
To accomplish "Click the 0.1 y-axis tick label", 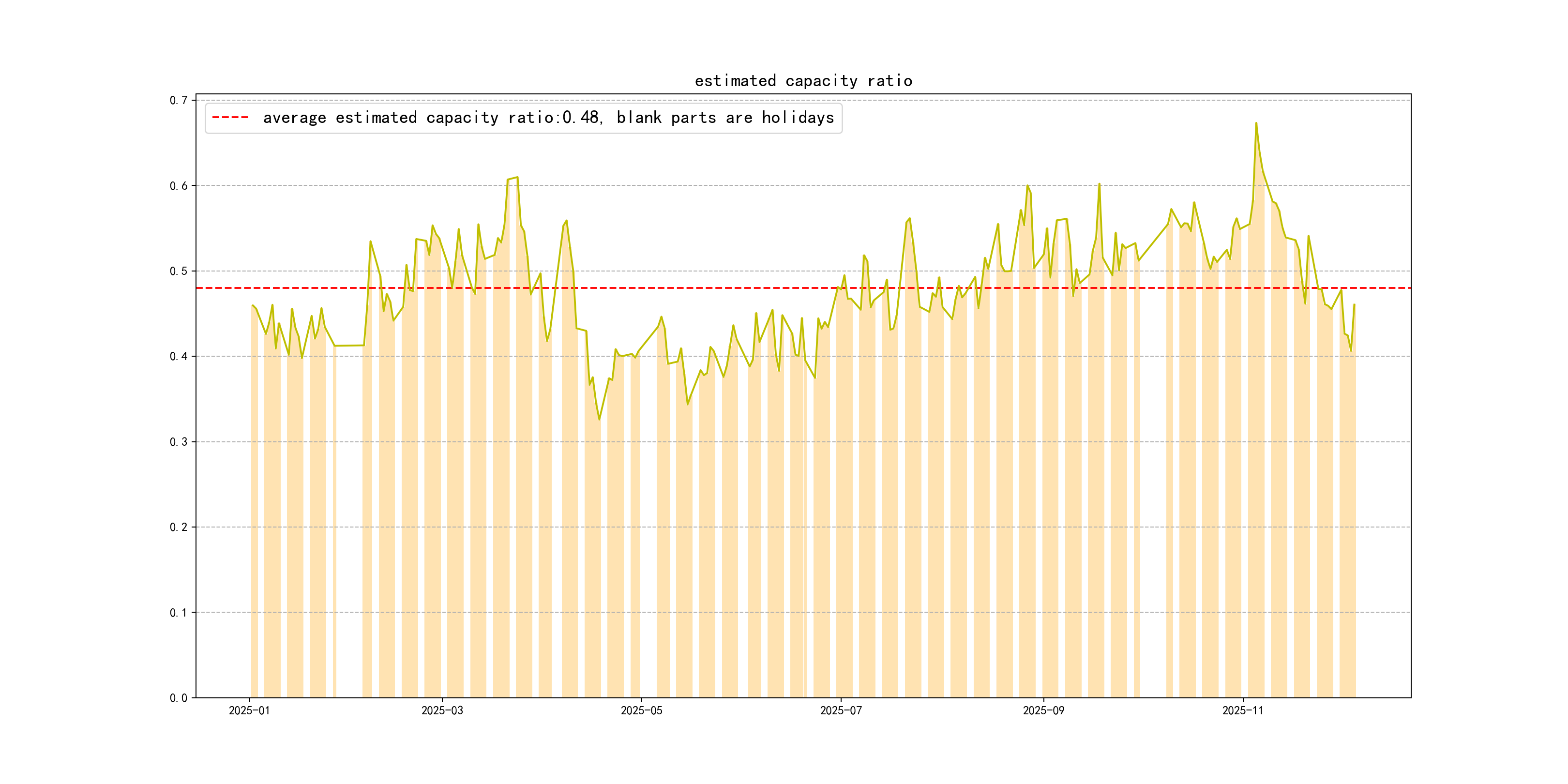I will click(179, 612).
